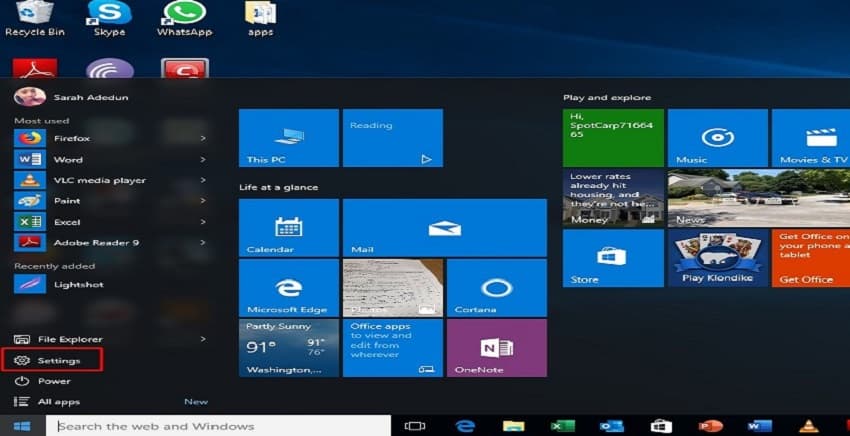Open Outlook from the taskbar

click(x=612, y=426)
